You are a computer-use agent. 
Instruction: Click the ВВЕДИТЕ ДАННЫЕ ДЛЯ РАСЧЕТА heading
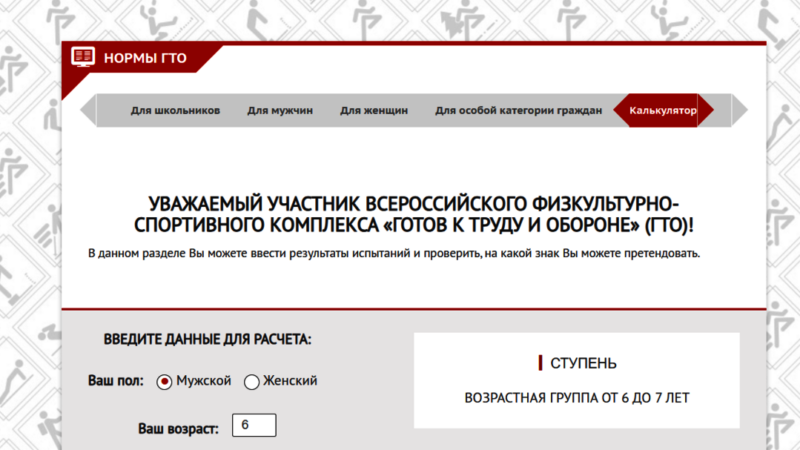pos(207,339)
